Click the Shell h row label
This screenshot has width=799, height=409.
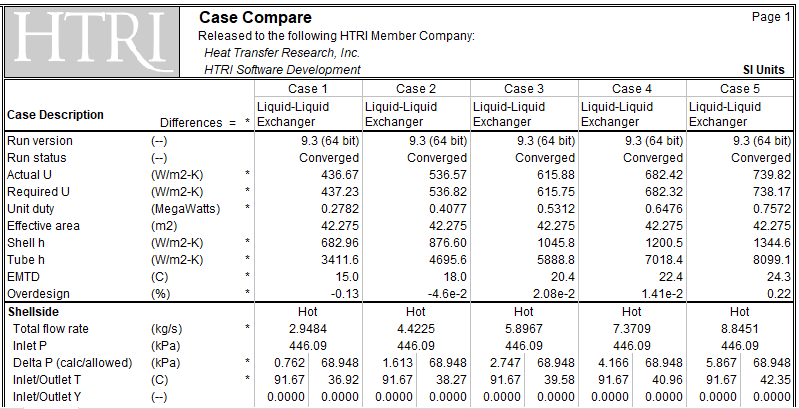[x=25, y=243]
